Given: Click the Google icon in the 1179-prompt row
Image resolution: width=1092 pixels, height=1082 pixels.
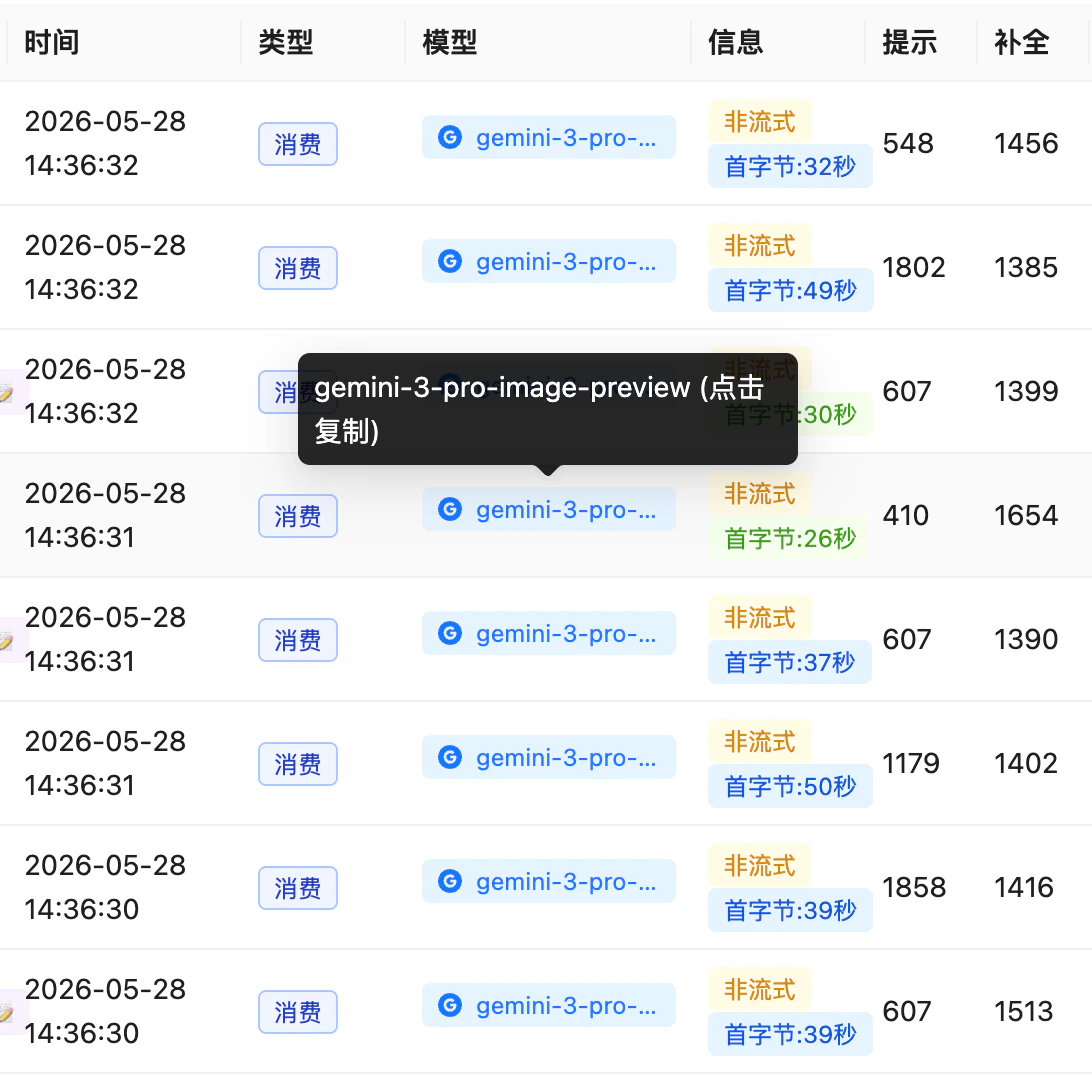Looking at the screenshot, I should pos(450,757).
